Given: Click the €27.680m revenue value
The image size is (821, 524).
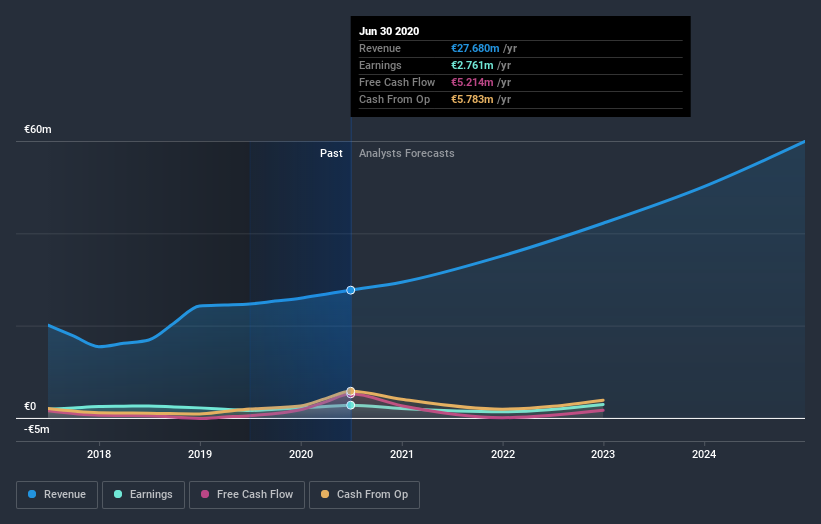Looking at the screenshot, I should click(x=475, y=48).
